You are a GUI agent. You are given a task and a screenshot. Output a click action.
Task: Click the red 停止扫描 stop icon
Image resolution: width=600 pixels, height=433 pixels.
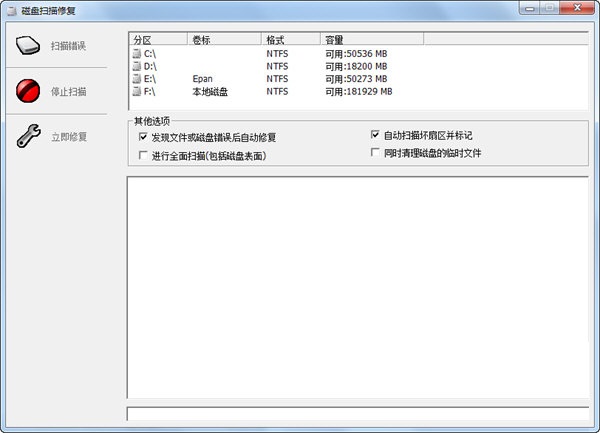28,92
